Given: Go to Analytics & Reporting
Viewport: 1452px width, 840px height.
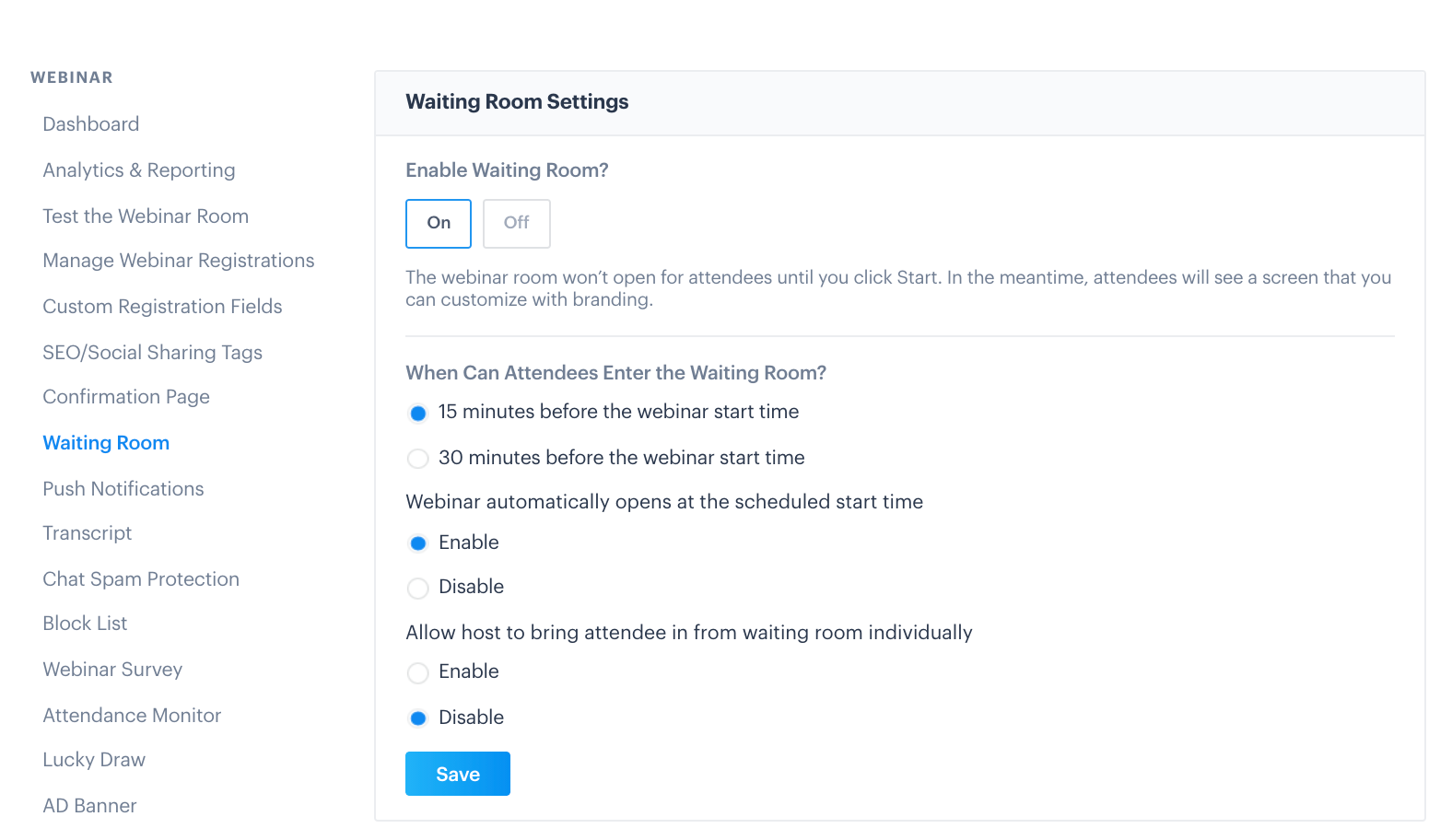Looking at the screenshot, I should [x=139, y=170].
